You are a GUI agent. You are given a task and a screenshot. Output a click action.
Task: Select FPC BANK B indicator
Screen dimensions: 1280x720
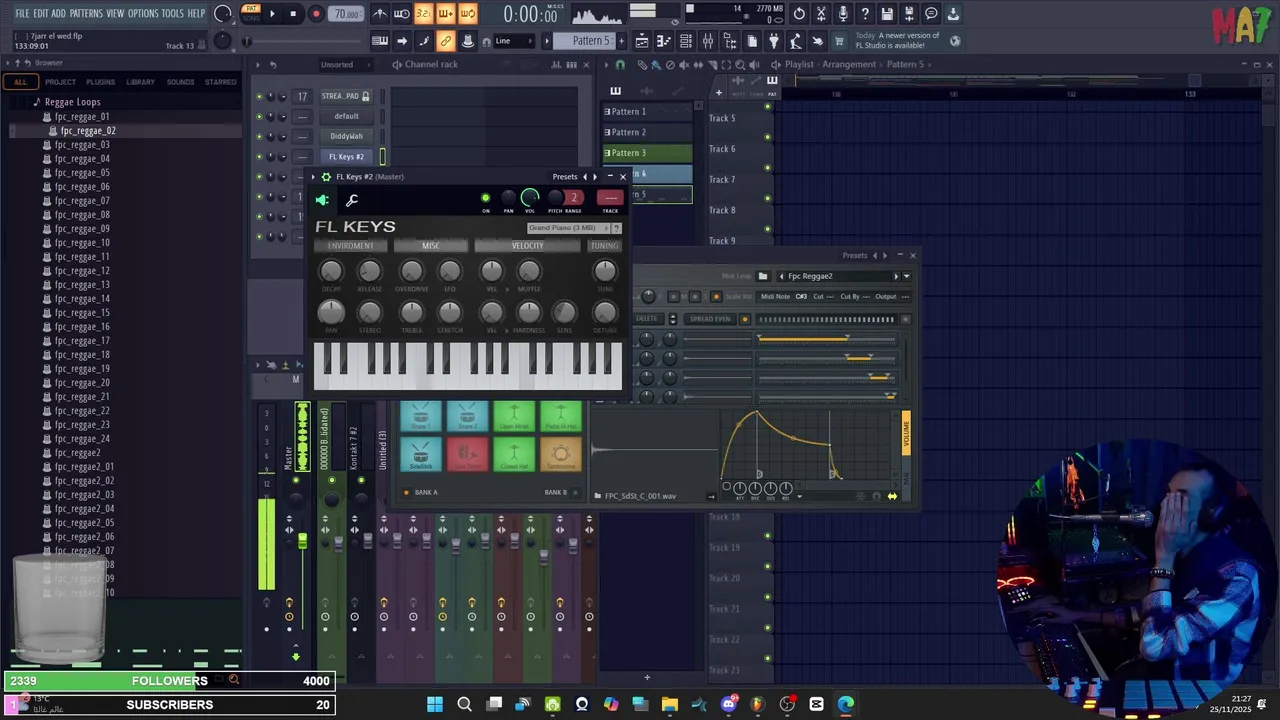[x=574, y=492]
